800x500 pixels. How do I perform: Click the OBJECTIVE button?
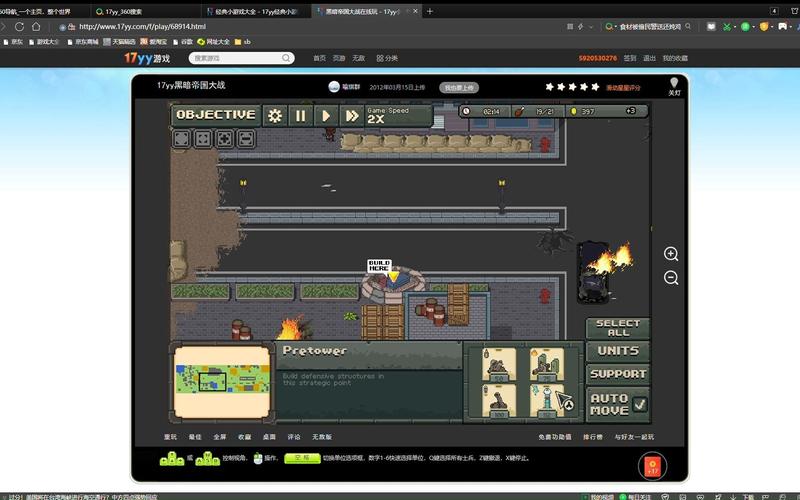click(215, 115)
